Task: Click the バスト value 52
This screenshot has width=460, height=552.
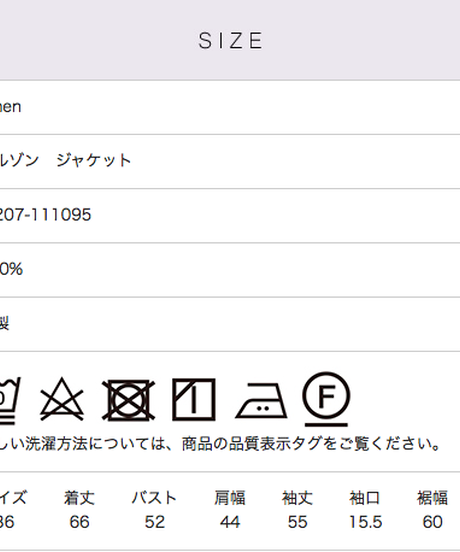Action: [155, 522]
